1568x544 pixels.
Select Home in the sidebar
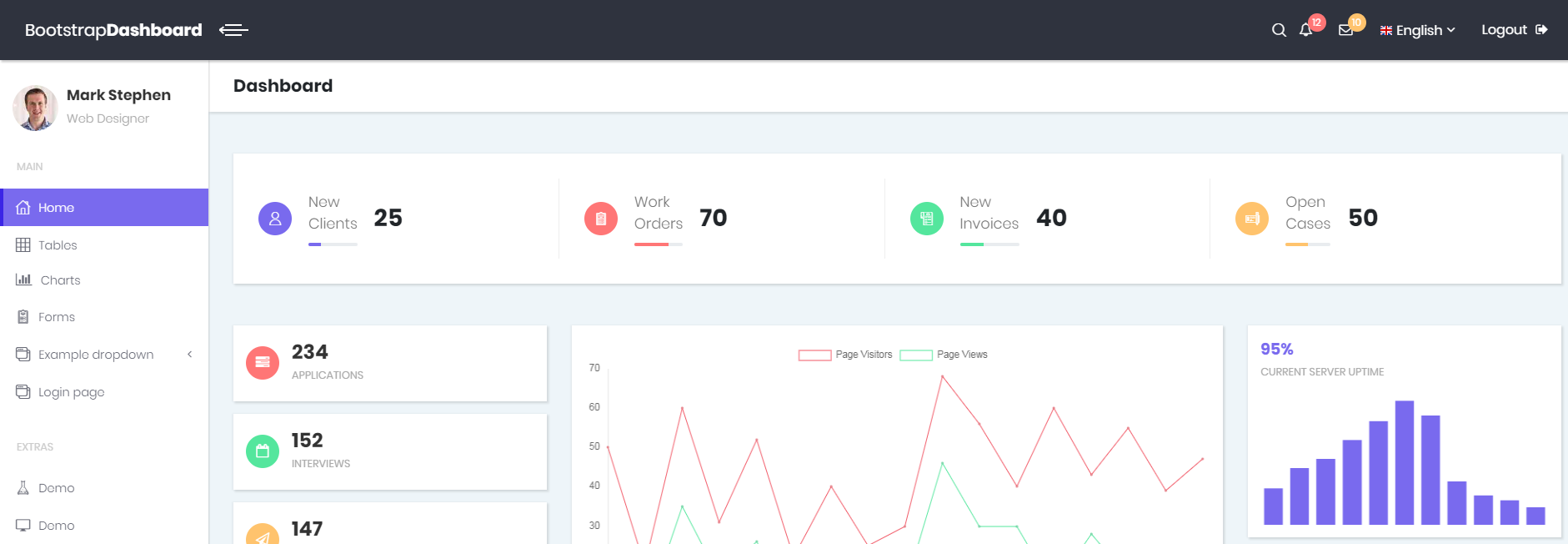(x=104, y=207)
